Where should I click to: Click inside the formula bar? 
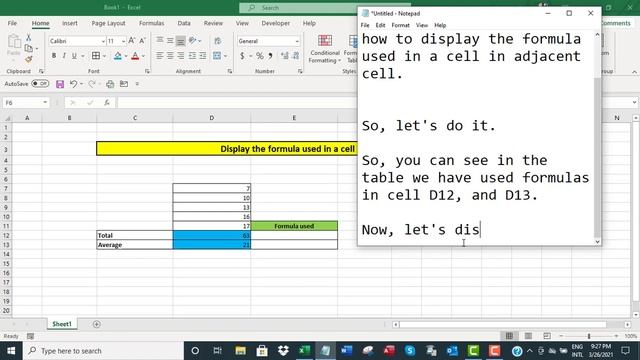click(237, 103)
